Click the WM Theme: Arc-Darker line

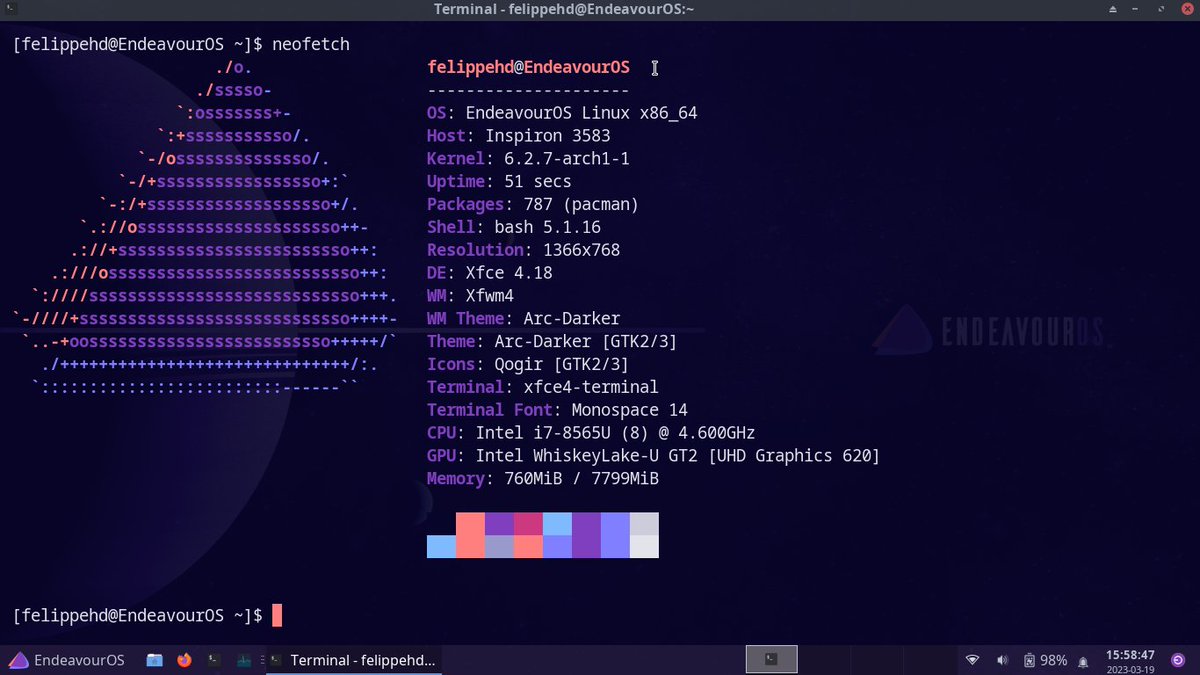click(x=523, y=319)
